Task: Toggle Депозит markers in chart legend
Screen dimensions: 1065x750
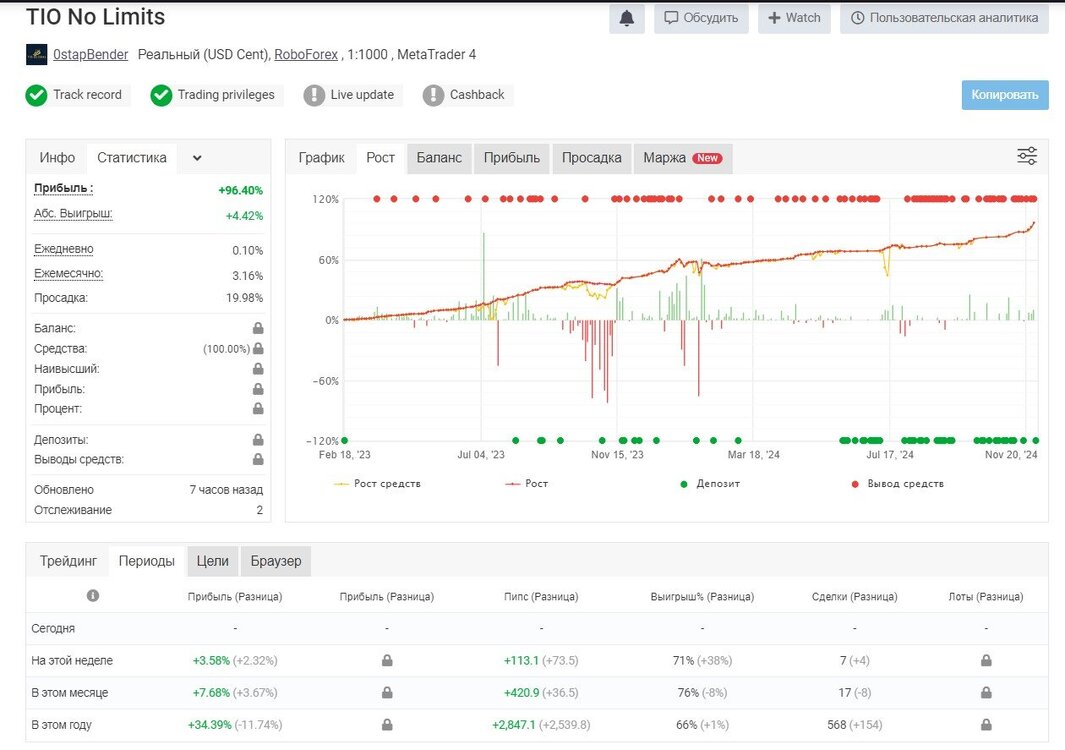Action: pos(710,484)
